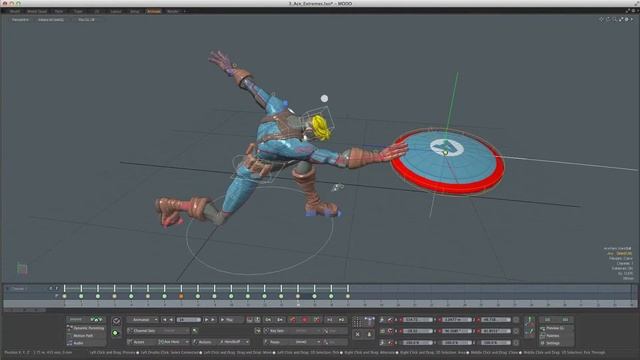Screen dimensions: 640x360
Task: Open the Layout tab
Action: (x=116, y=11)
